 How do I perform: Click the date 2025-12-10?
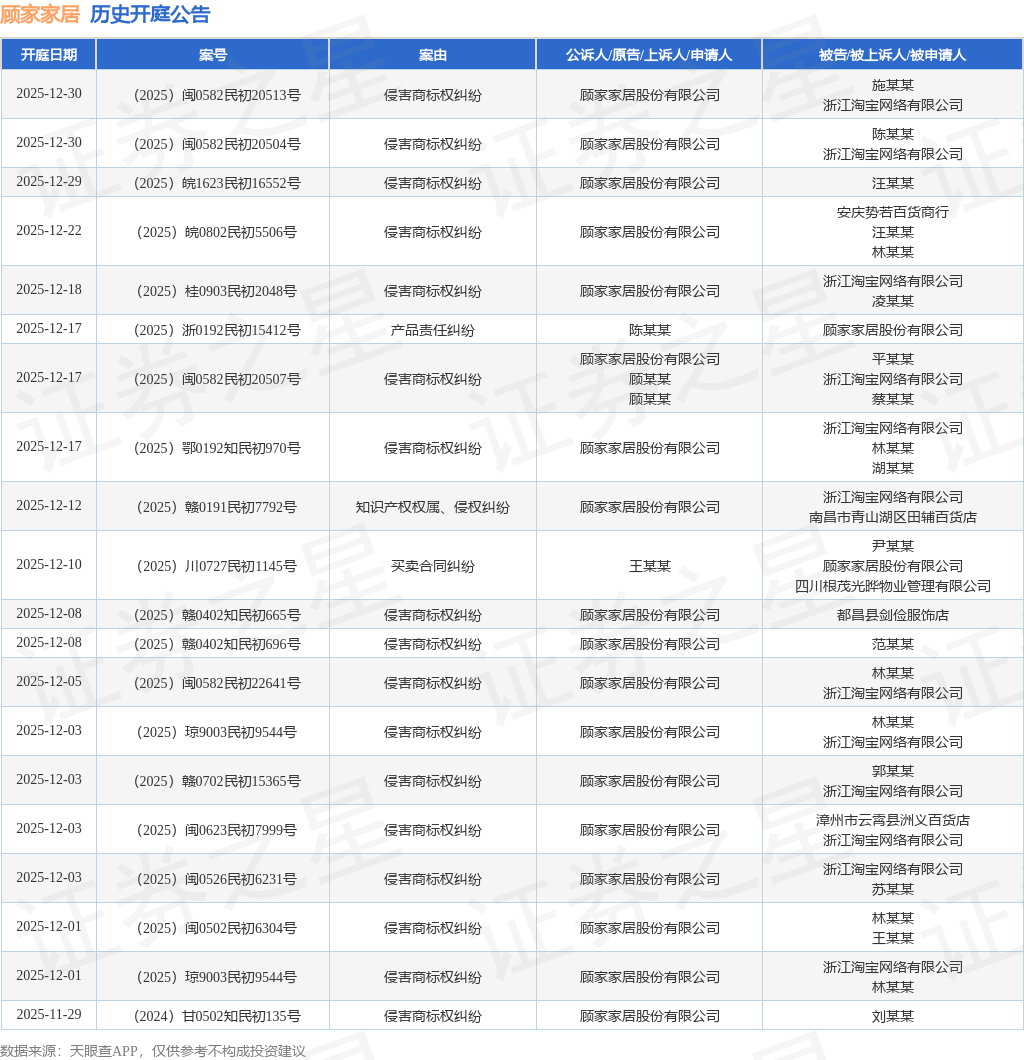click(49, 564)
